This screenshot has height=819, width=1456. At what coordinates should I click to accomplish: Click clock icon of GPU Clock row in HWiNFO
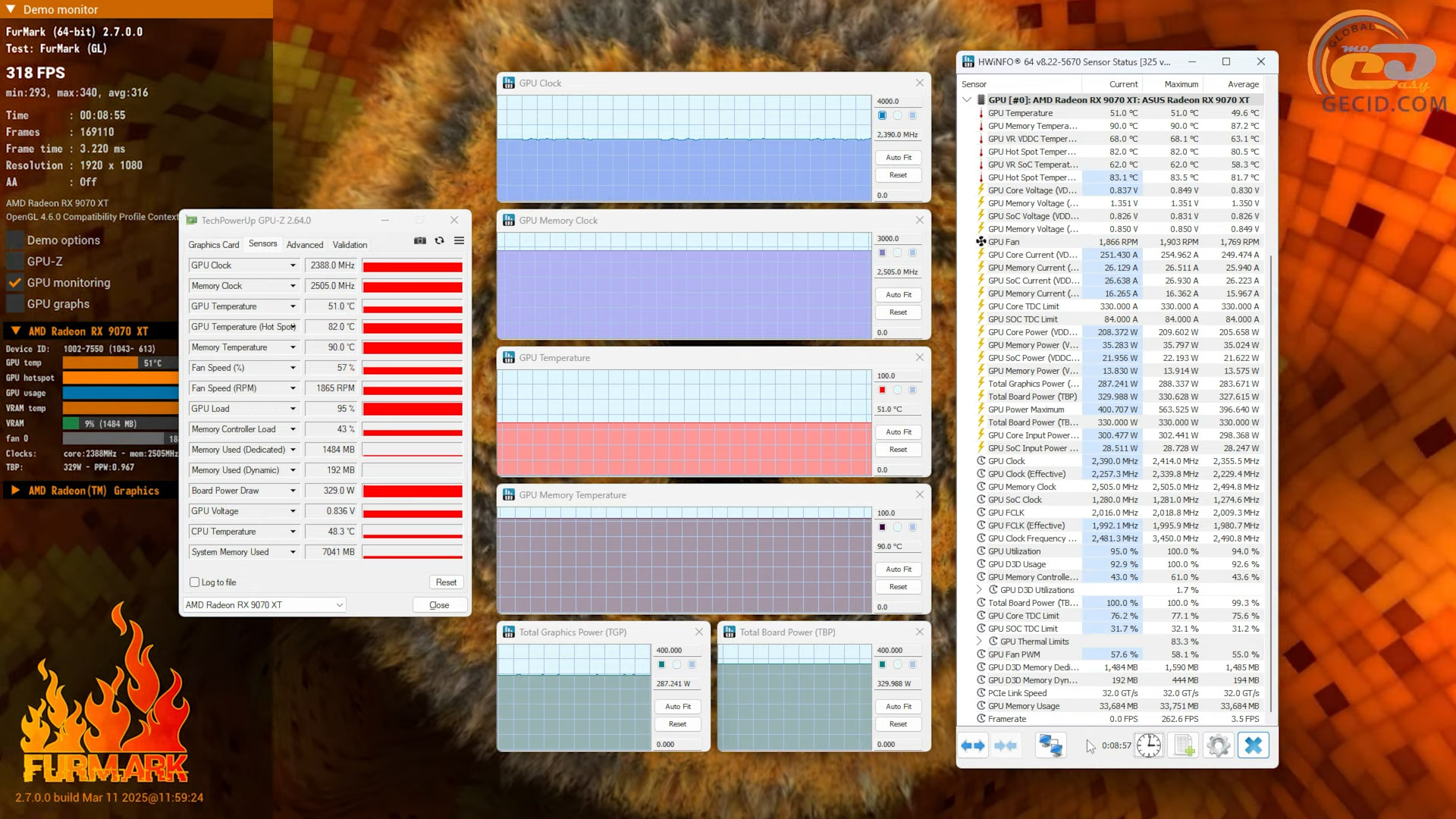point(981,461)
